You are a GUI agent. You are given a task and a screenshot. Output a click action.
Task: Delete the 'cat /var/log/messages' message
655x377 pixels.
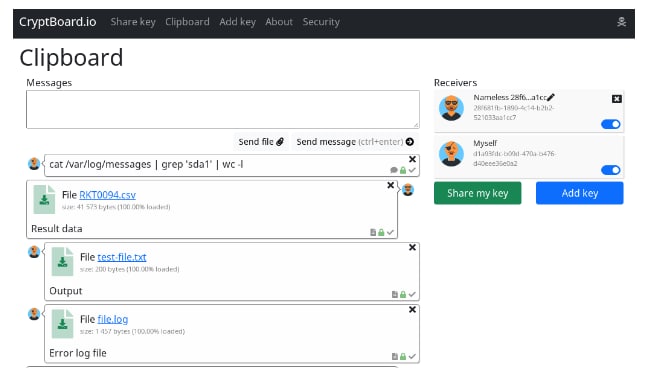point(412,159)
